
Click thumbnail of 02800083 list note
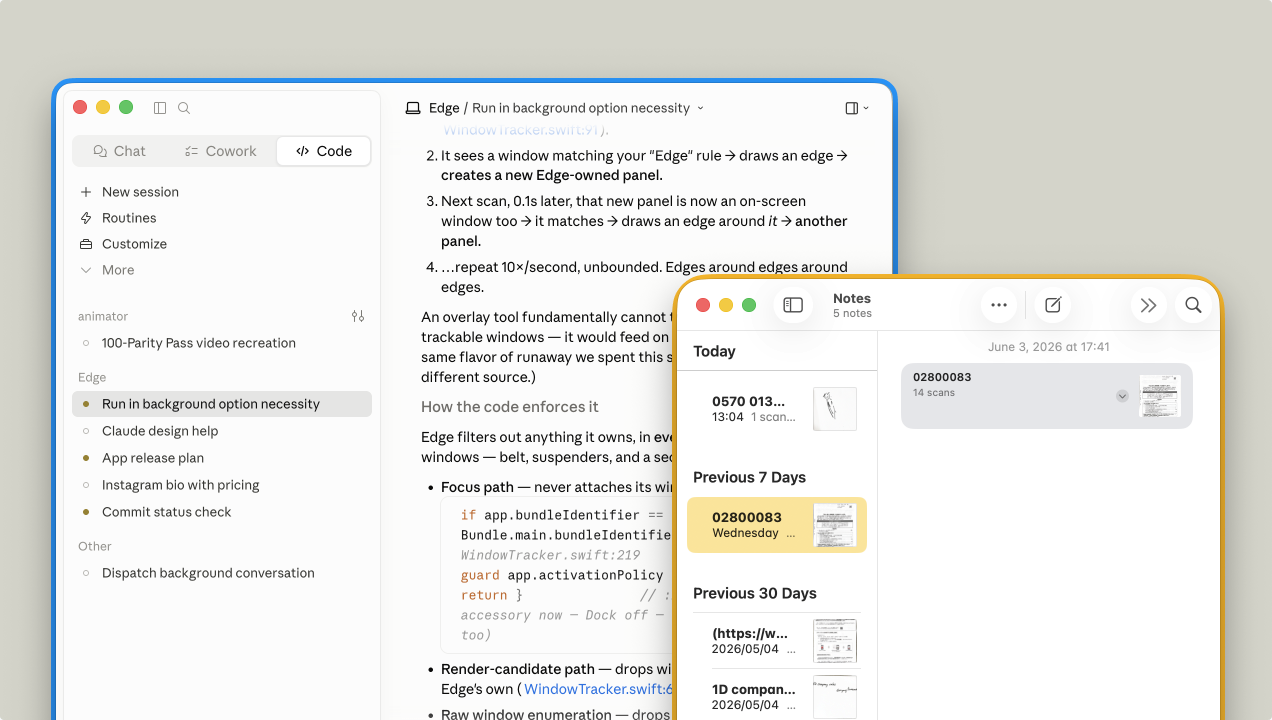click(x=835, y=525)
